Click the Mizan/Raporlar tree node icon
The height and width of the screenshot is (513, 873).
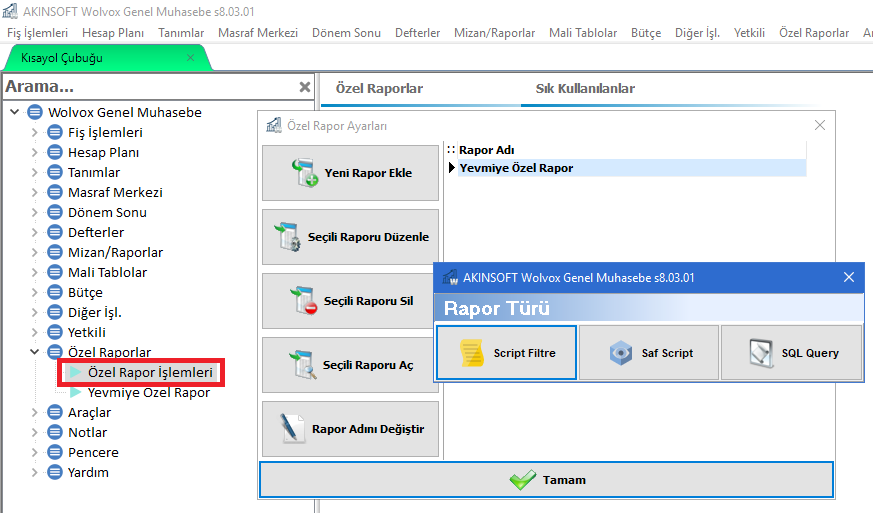[x=55, y=252]
